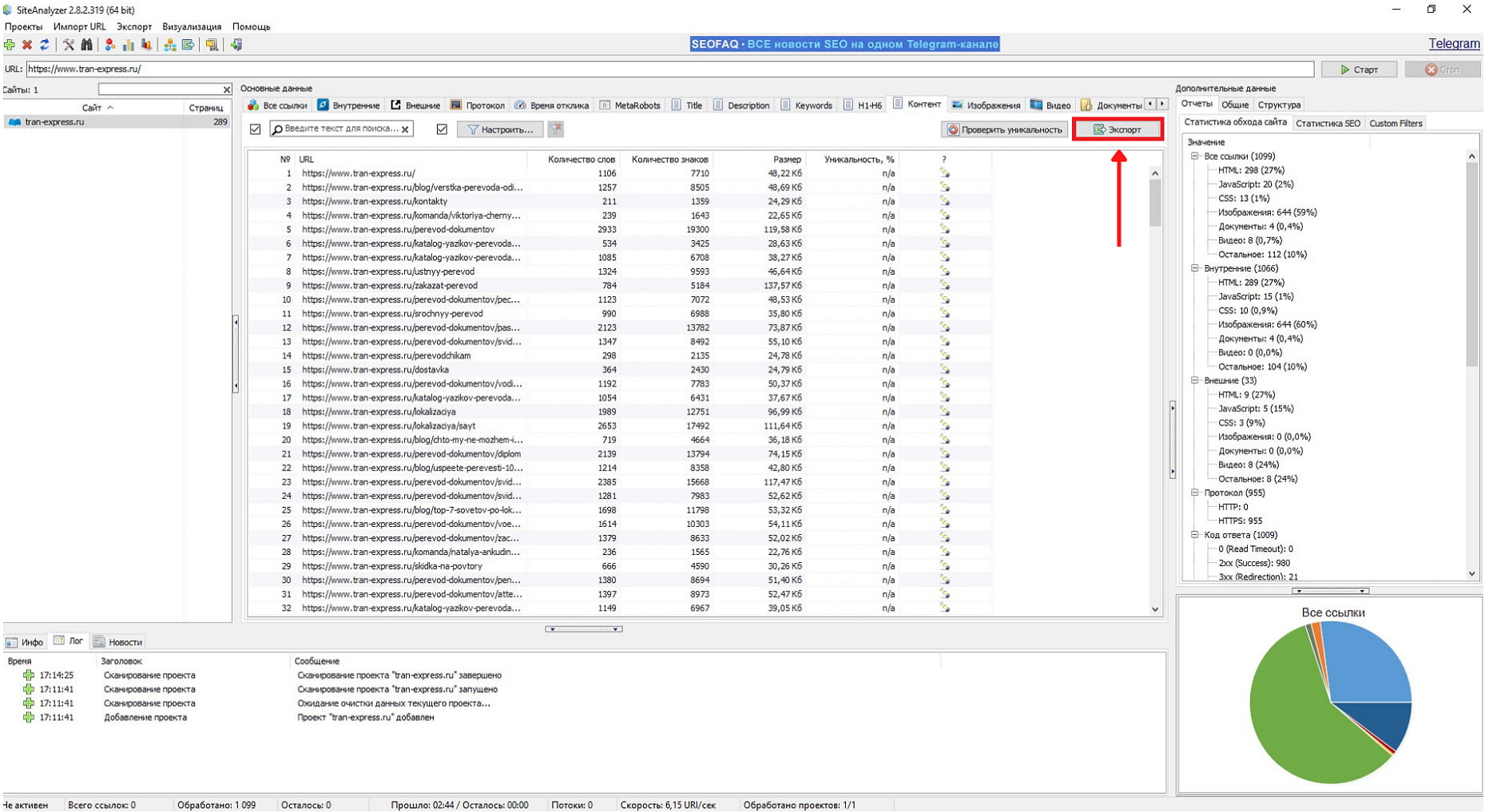Click the Экспорт button
The height and width of the screenshot is (812, 1485).
1118,129
